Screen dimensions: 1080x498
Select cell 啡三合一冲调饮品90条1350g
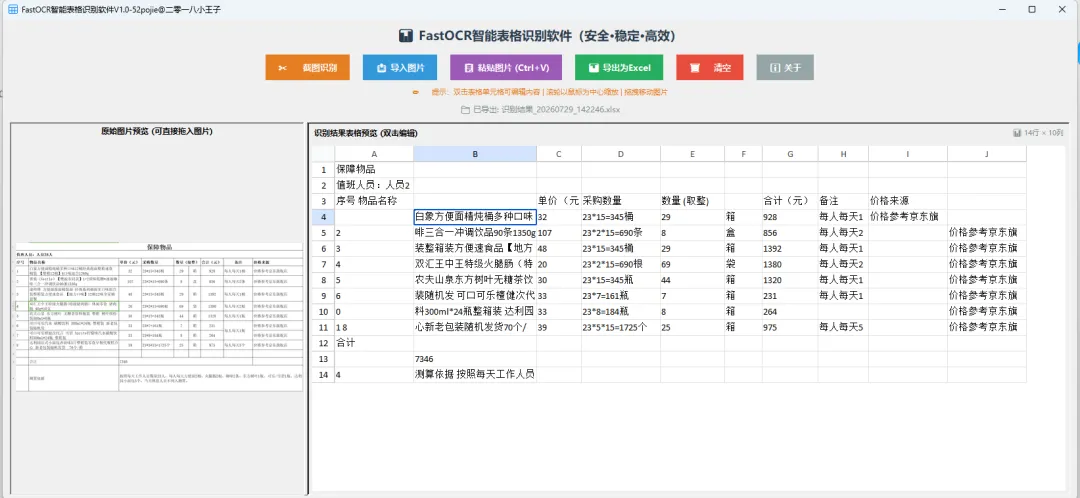pyautogui.click(x=475, y=233)
